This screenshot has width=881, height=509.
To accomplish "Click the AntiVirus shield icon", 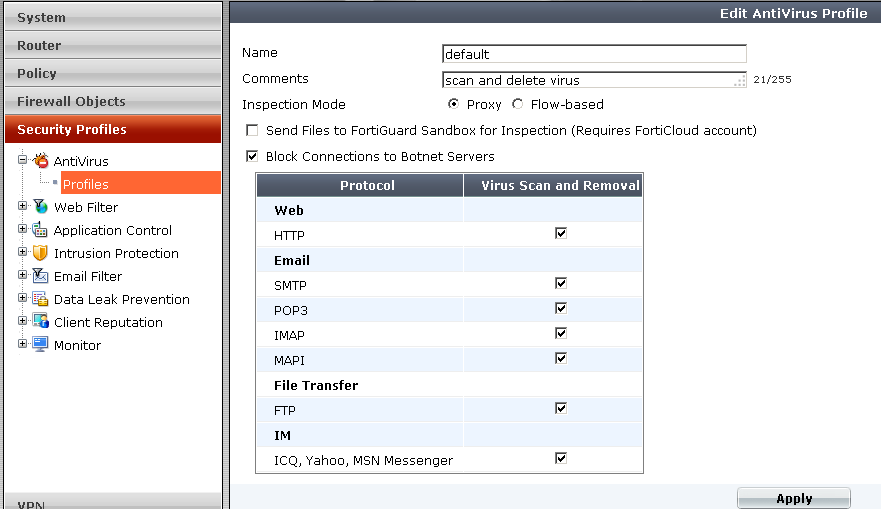I will (x=40, y=161).
